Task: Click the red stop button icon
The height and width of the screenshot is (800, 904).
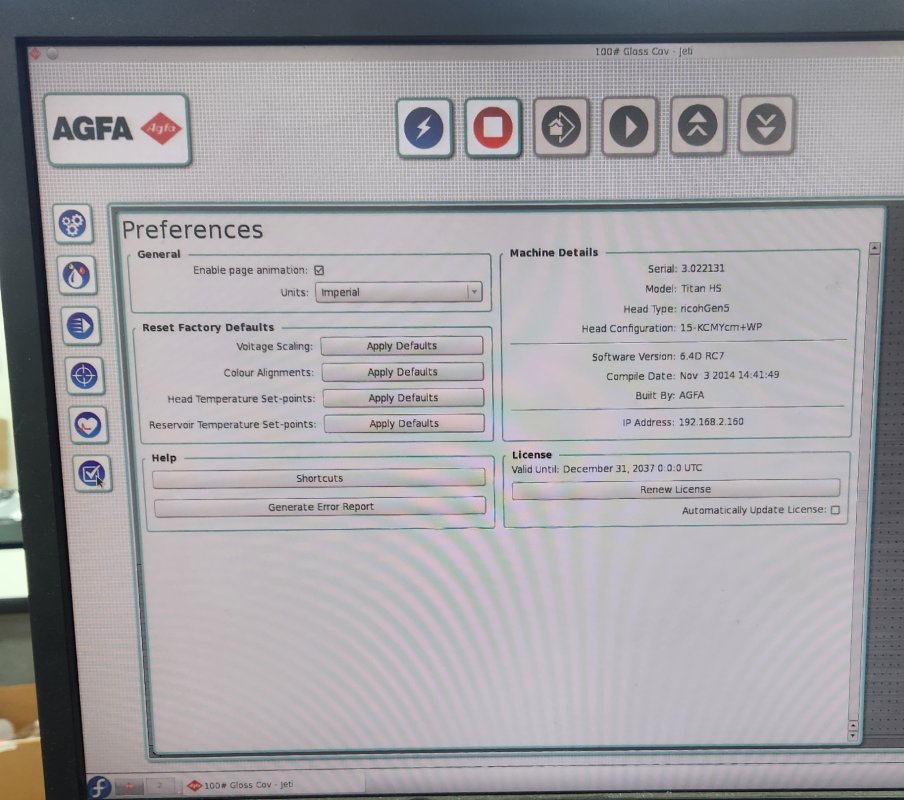Action: click(x=492, y=127)
